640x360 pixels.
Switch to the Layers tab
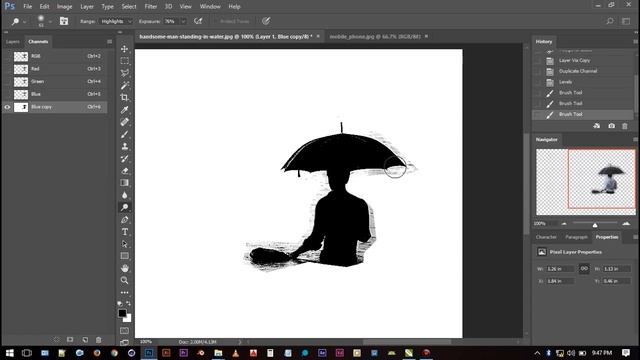pyautogui.click(x=13, y=42)
